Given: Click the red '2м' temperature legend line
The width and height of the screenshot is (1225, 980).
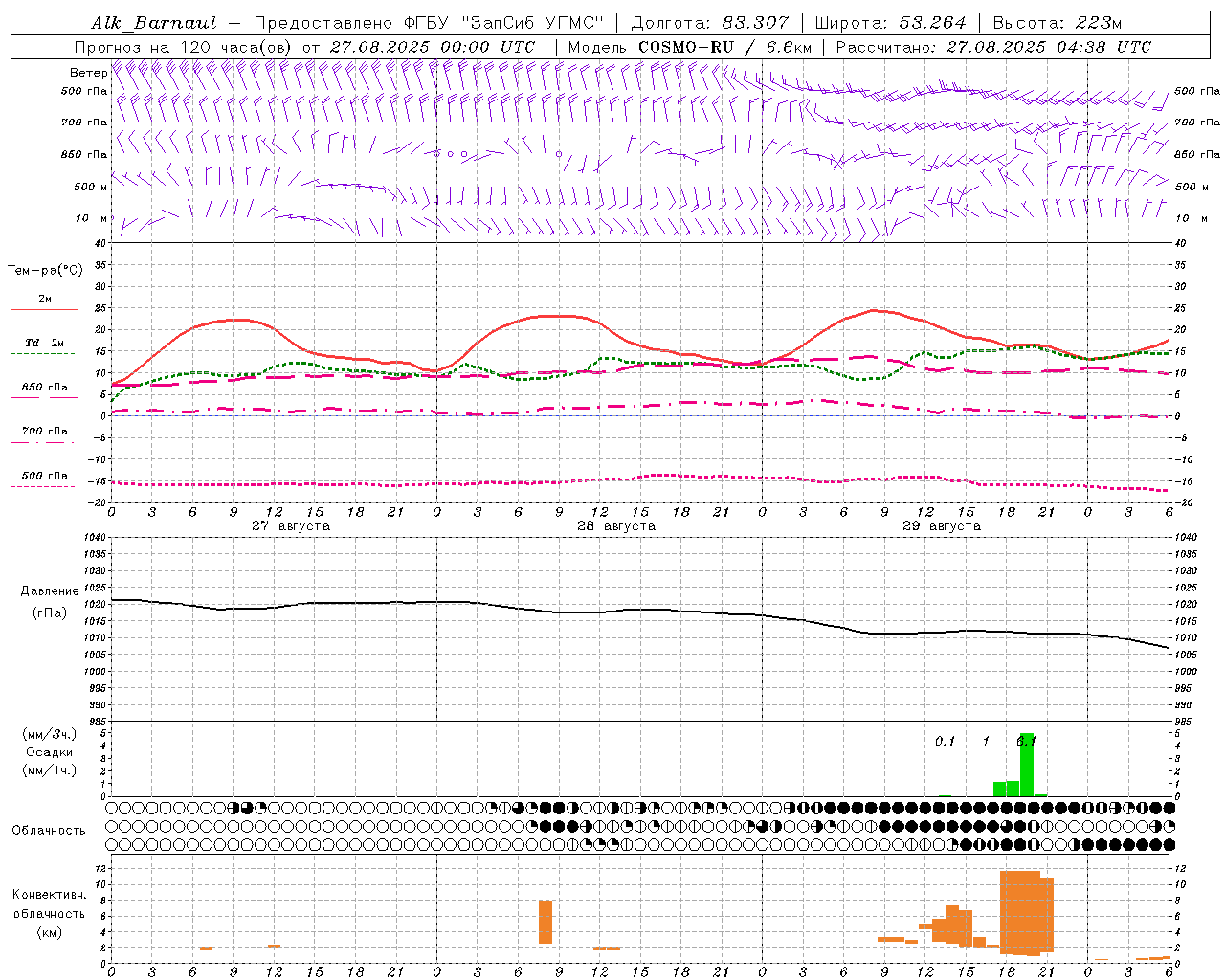Looking at the screenshot, I should pos(44,309).
